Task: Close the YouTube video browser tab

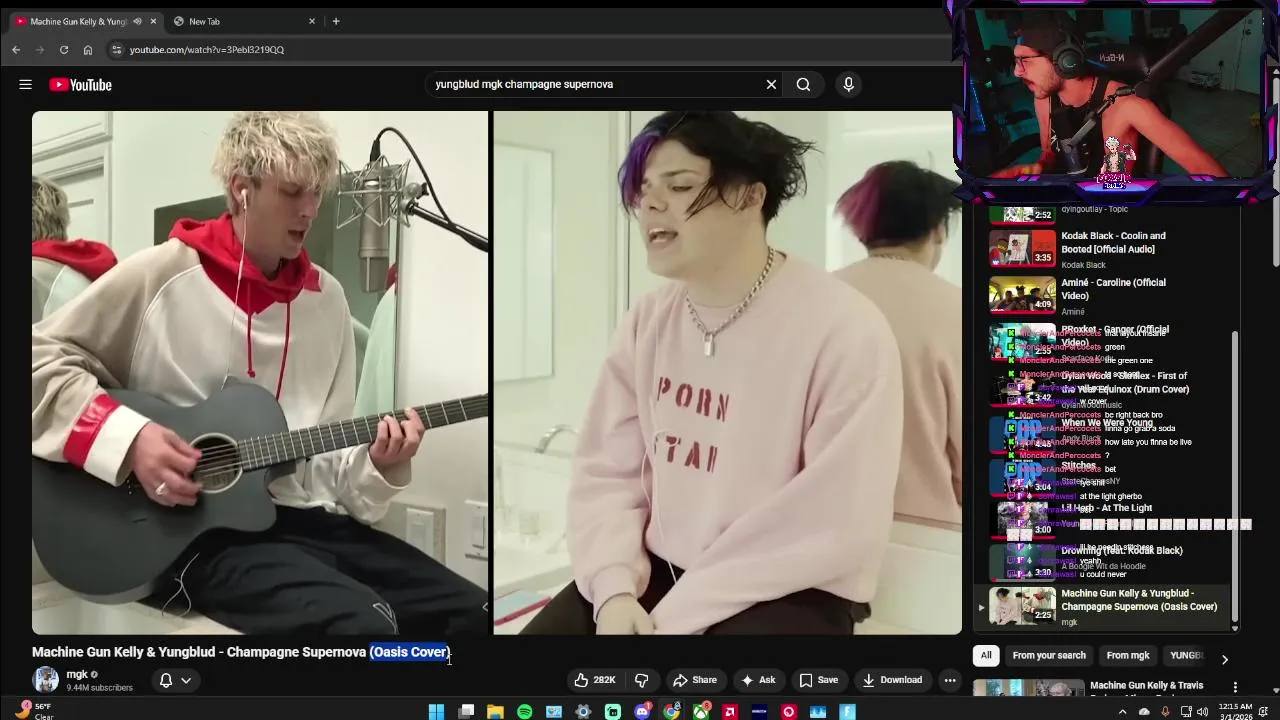Action: [x=153, y=21]
